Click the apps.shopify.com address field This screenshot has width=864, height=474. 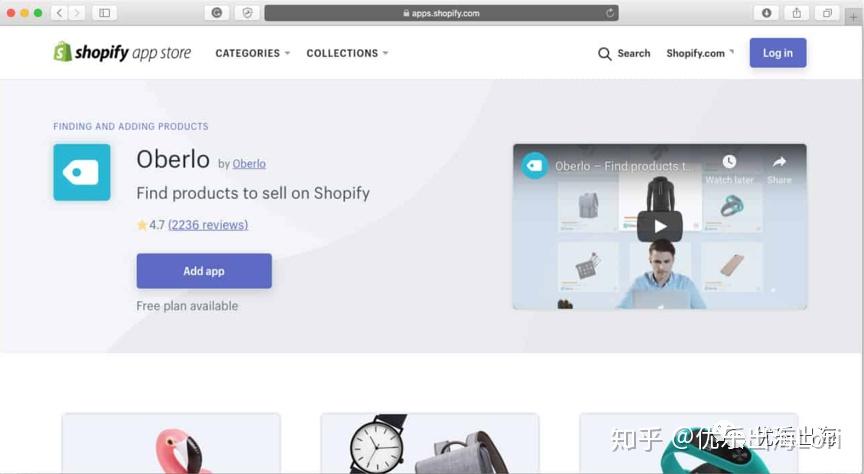(441, 13)
